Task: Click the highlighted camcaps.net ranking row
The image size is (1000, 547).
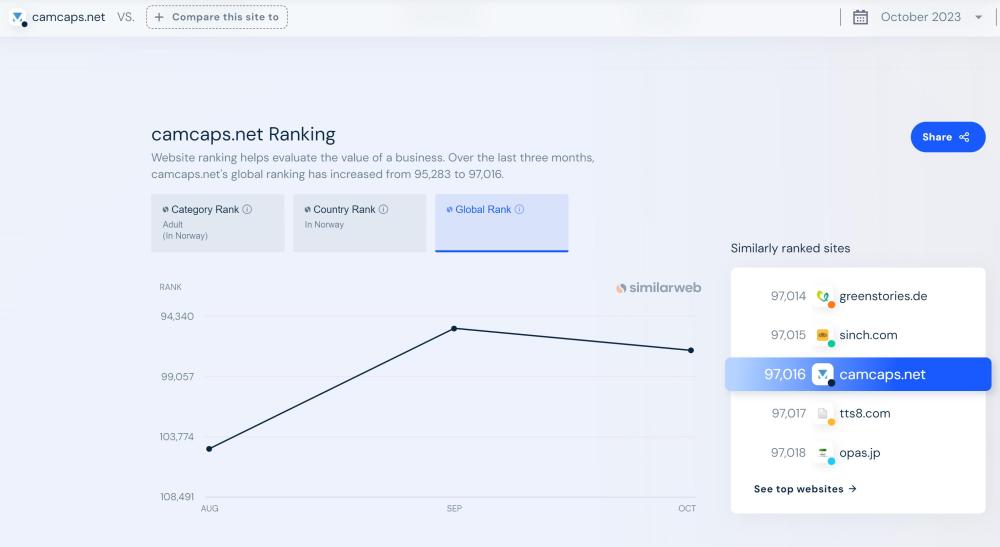Action: 857,375
